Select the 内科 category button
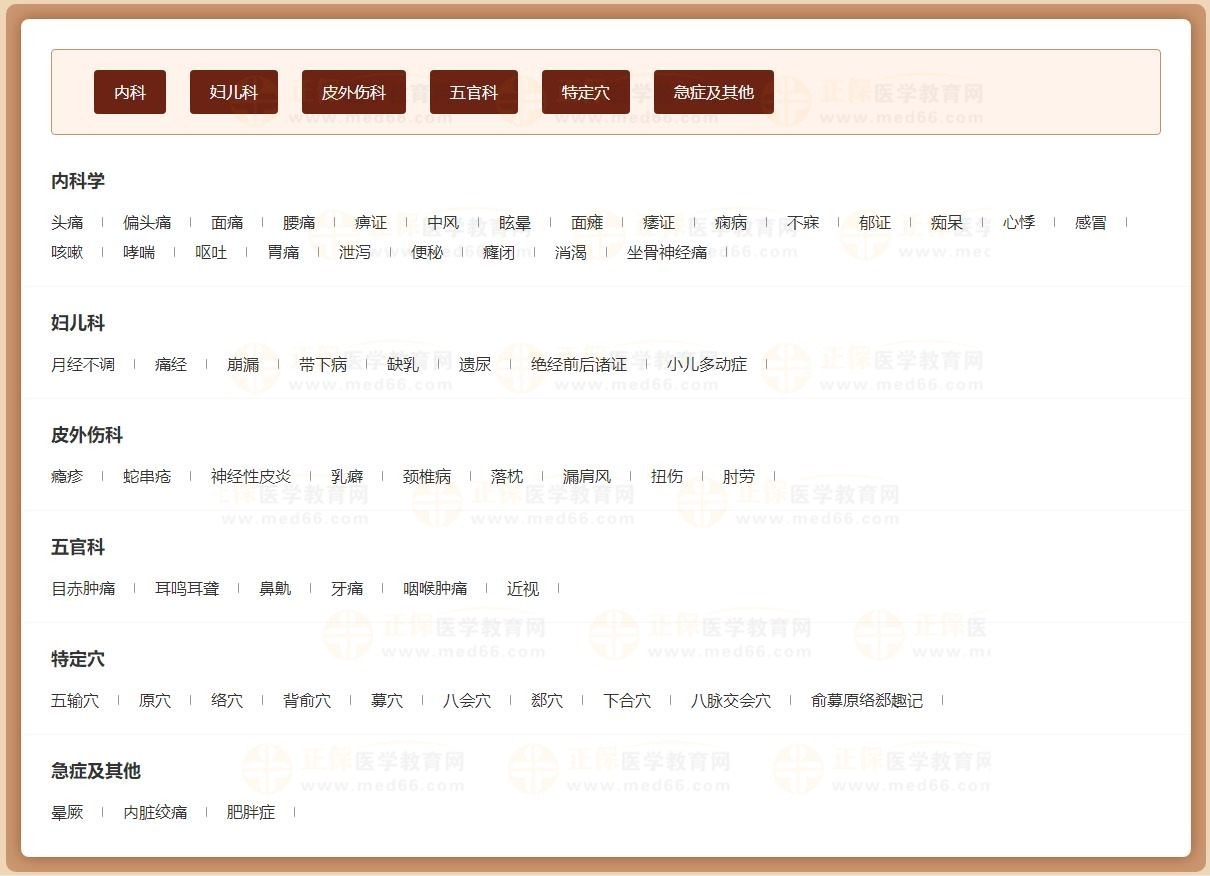 tap(129, 91)
